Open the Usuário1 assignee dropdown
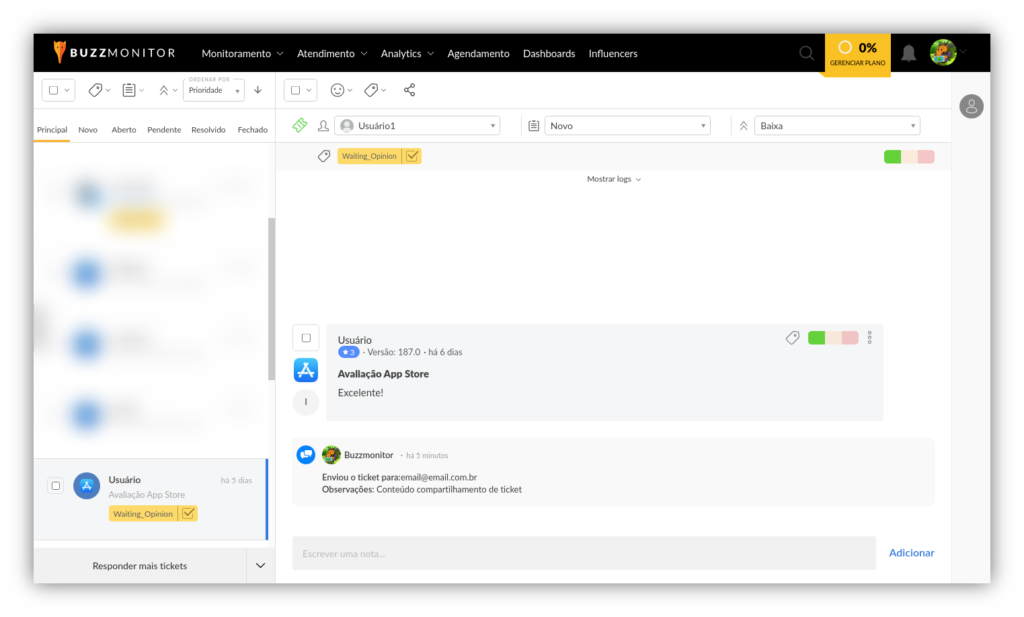Screen dimensions: 1024x617 pyautogui.click(x=418, y=126)
